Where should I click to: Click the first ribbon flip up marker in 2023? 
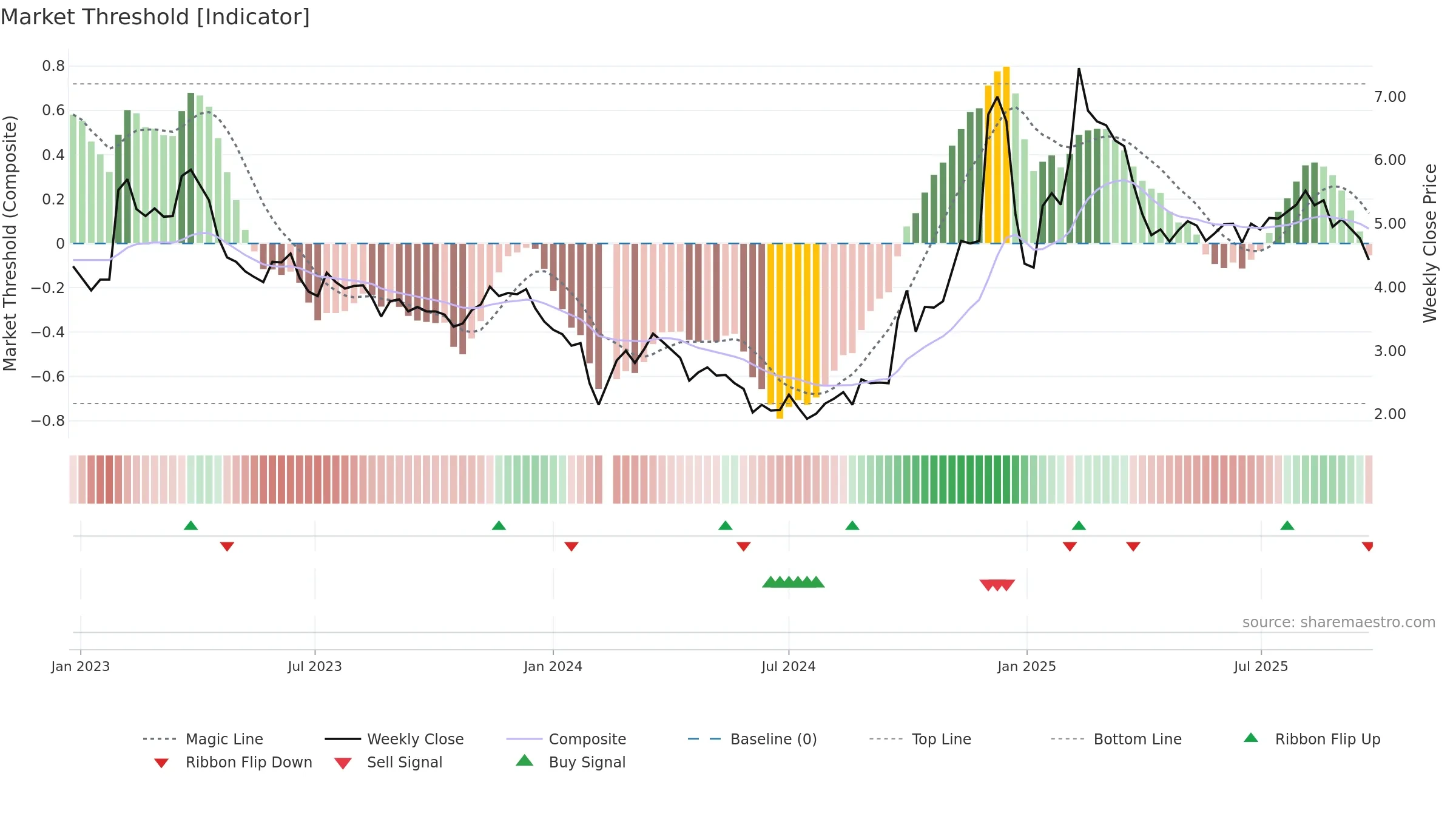pyautogui.click(x=191, y=525)
